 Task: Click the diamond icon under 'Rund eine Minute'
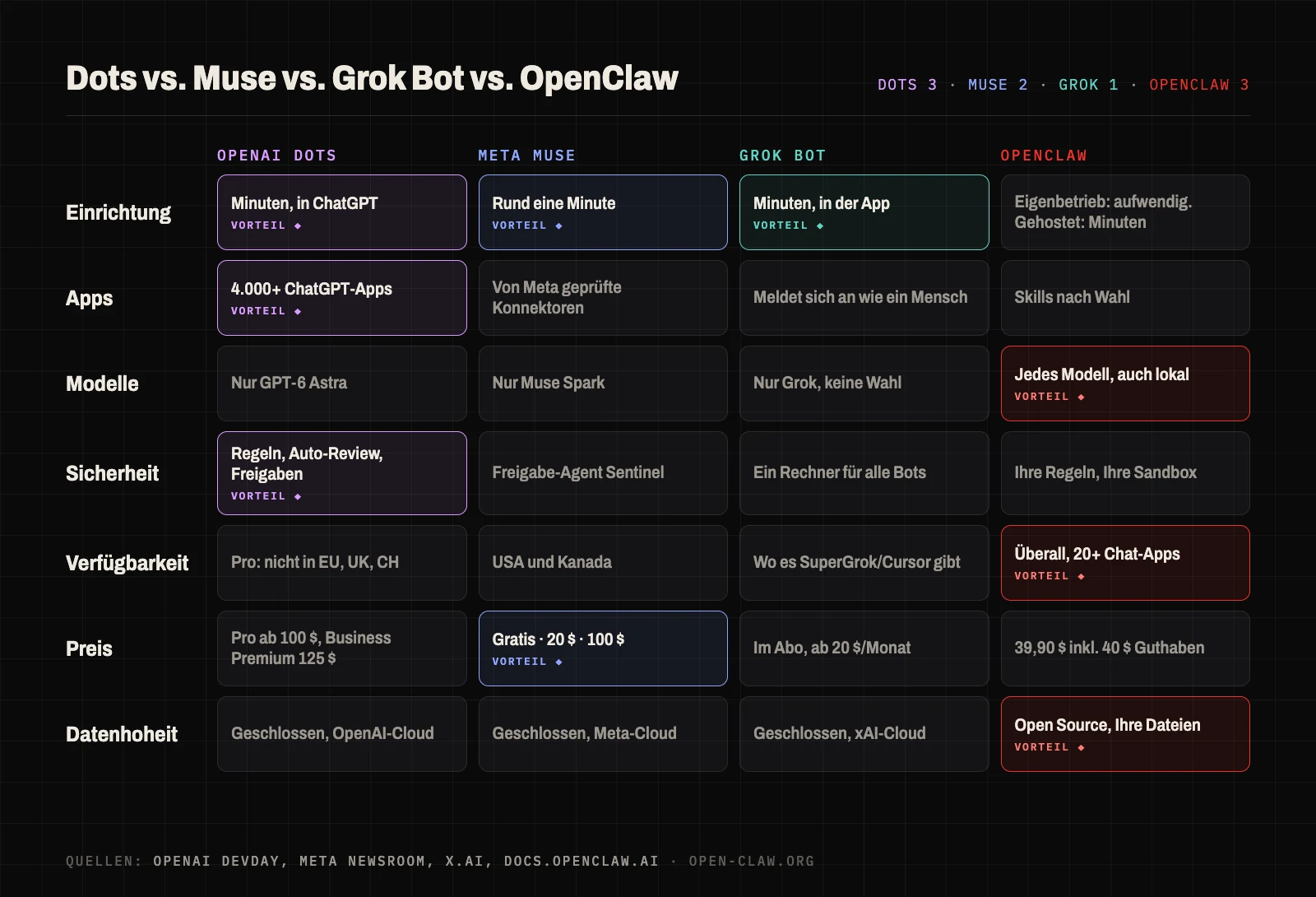point(558,225)
